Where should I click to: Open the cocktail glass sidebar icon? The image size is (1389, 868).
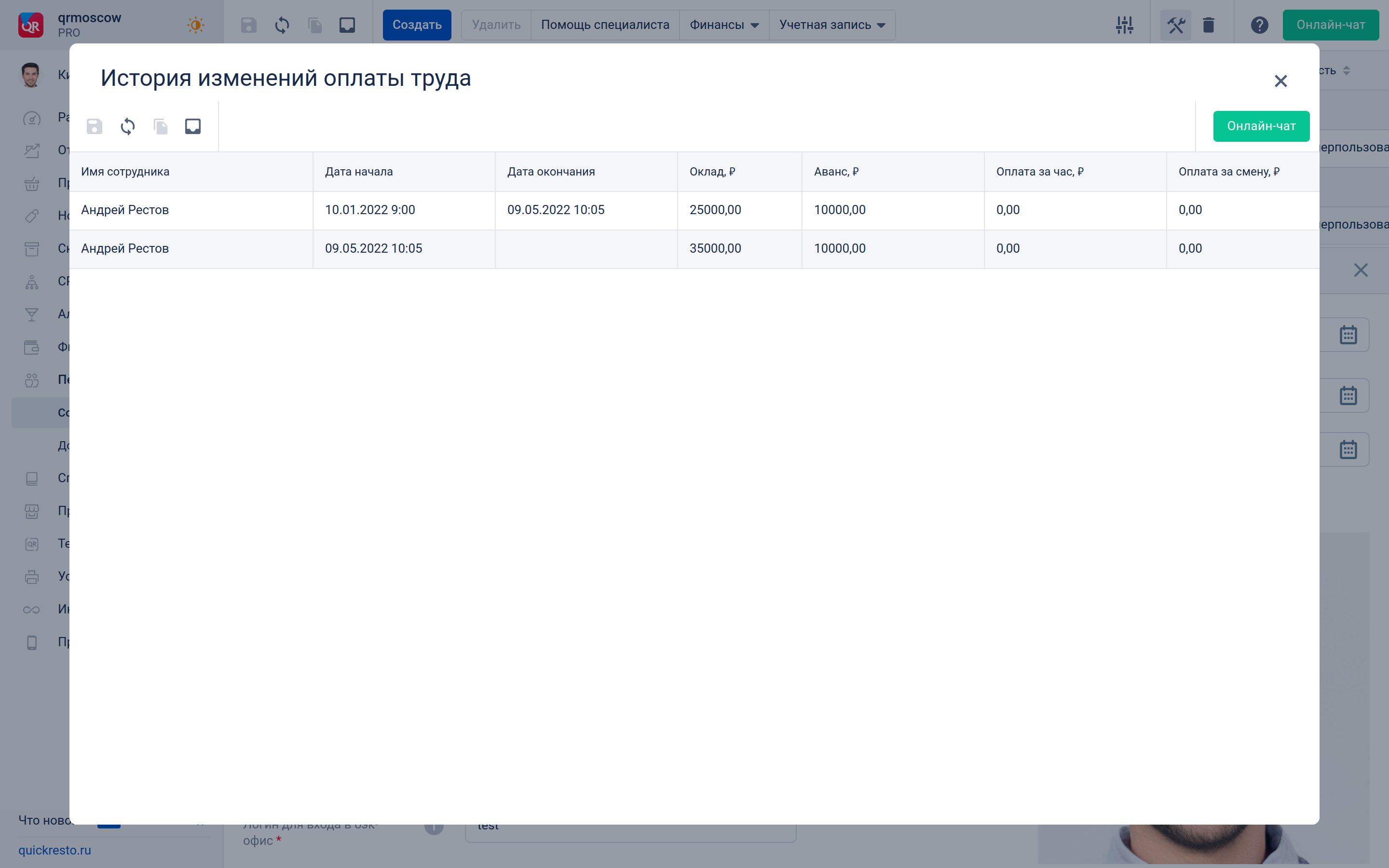click(31, 314)
